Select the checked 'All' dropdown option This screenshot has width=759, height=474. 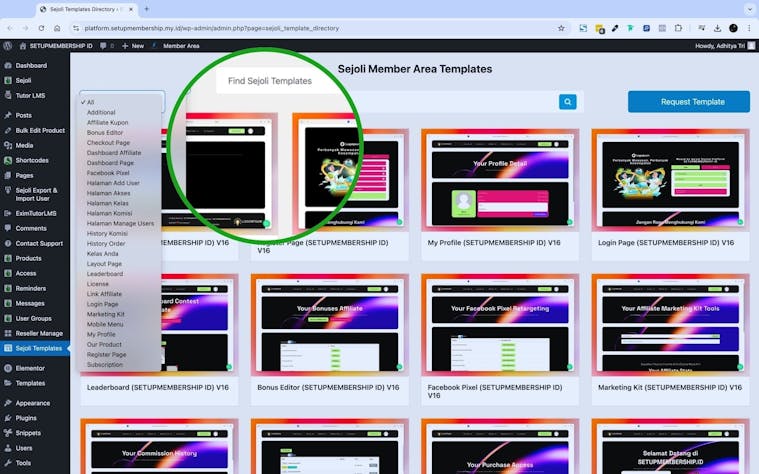point(90,102)
